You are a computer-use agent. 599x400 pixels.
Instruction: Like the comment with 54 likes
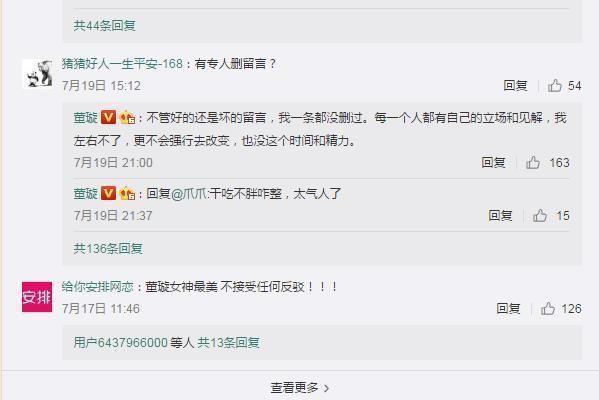(x=555, y=85)
